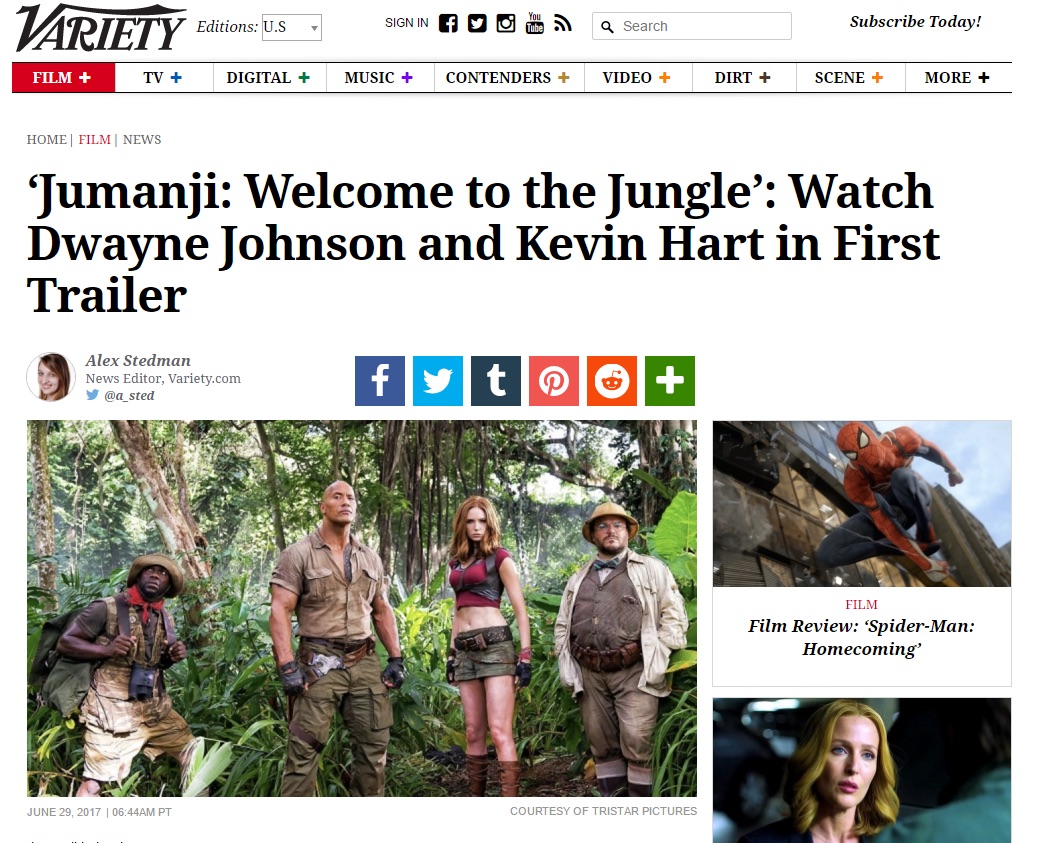The width and height of the screenshot is (1054, 843).
Task: Open more sharing options green plus button
Action: [670, 381]
